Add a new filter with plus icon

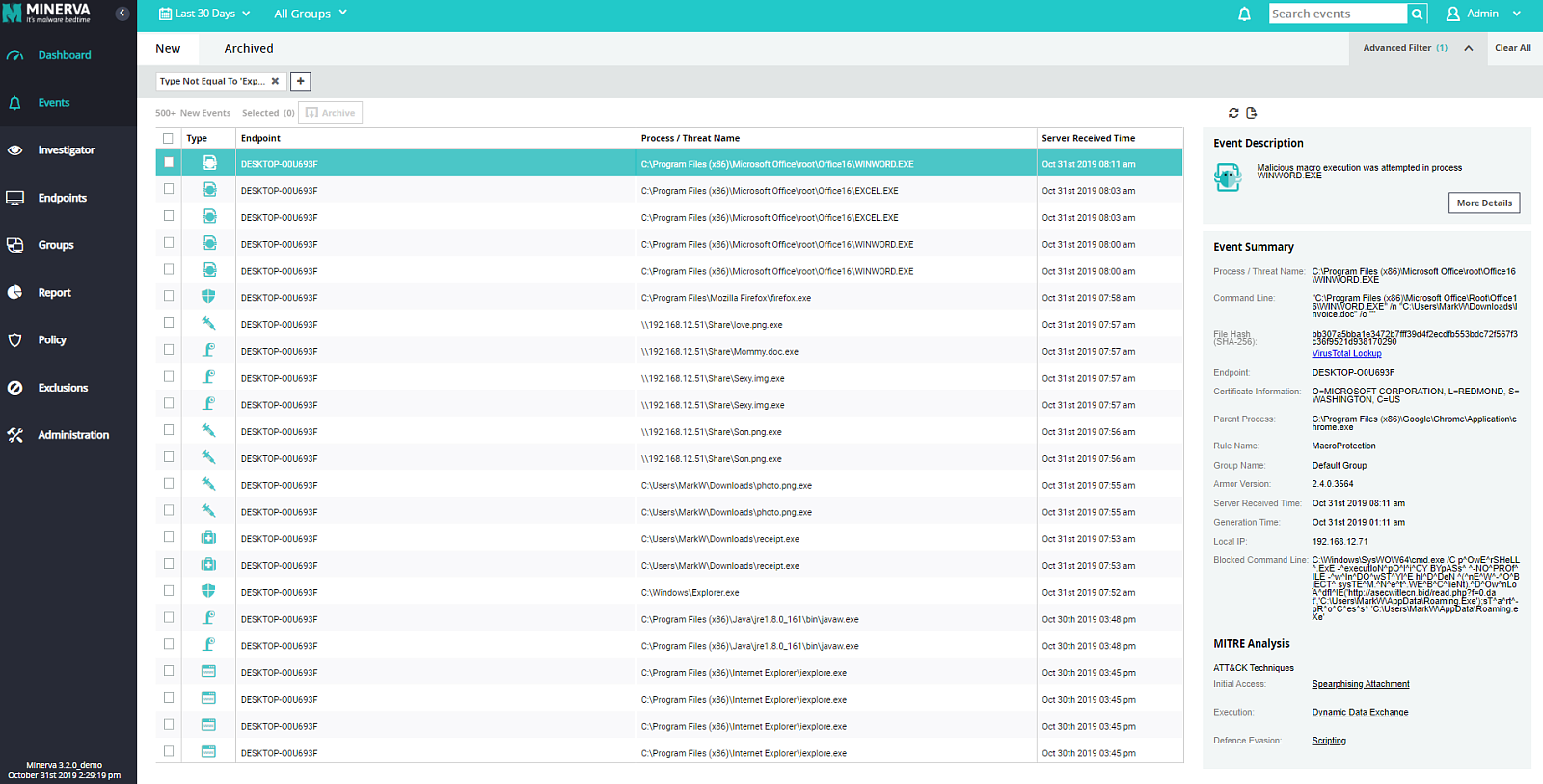(x=301, y=82)
